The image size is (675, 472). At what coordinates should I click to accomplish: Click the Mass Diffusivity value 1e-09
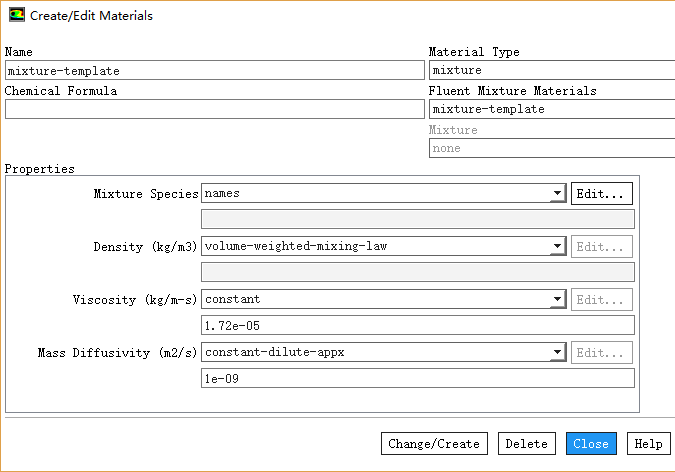tap(418, 379)
